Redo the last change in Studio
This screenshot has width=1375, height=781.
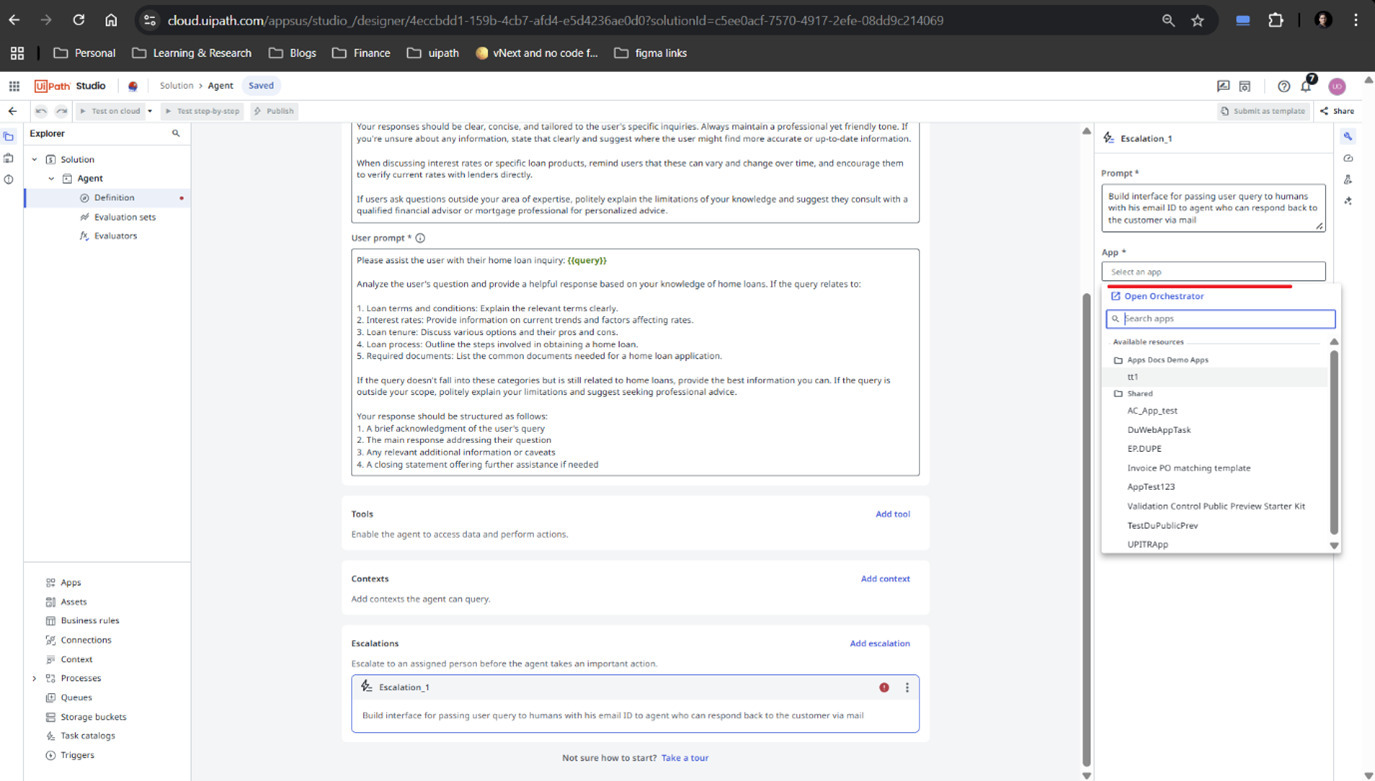pos(61,111)
